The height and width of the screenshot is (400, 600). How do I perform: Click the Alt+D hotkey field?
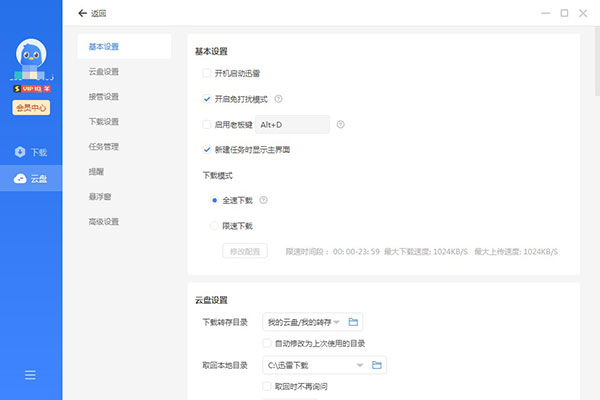click(292, 124)
